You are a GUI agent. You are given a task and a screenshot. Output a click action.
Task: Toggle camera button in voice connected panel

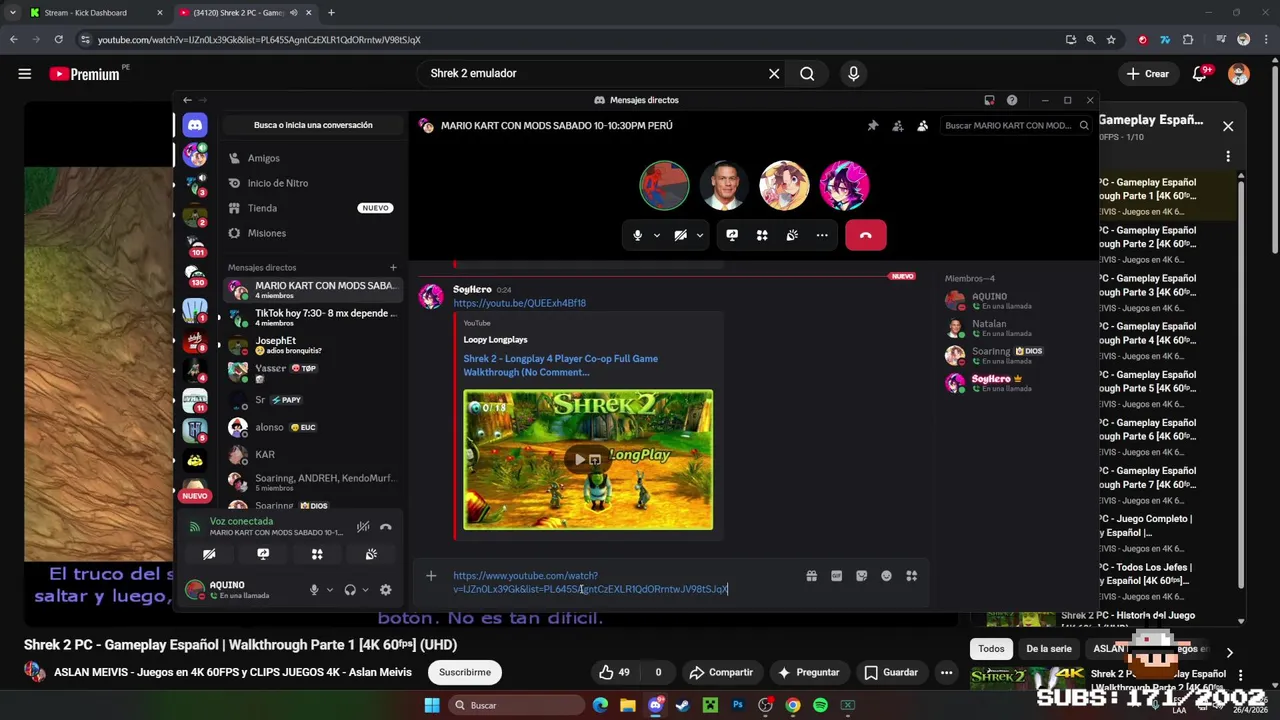(209, 554)
